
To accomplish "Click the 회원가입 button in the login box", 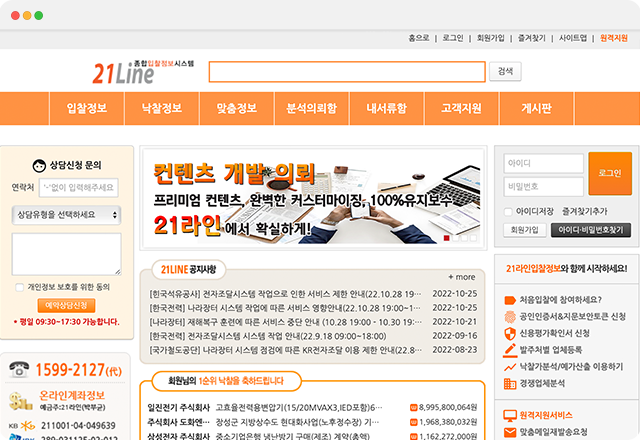I will click(524, 230).
